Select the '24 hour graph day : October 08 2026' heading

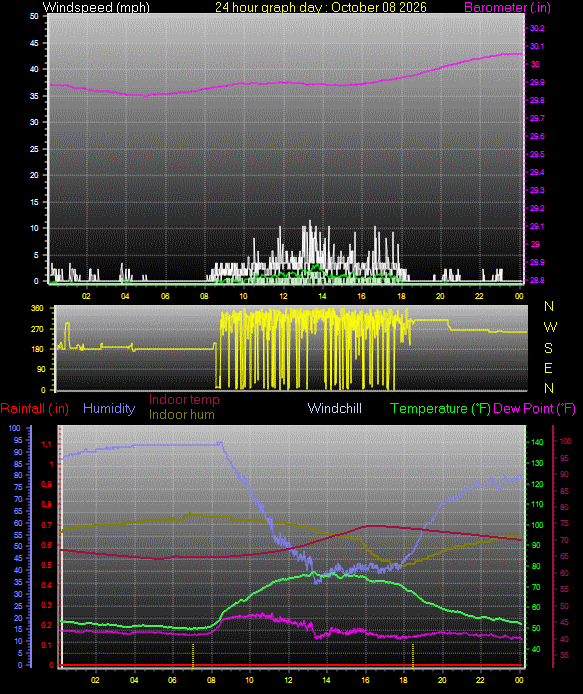[321, 8]
